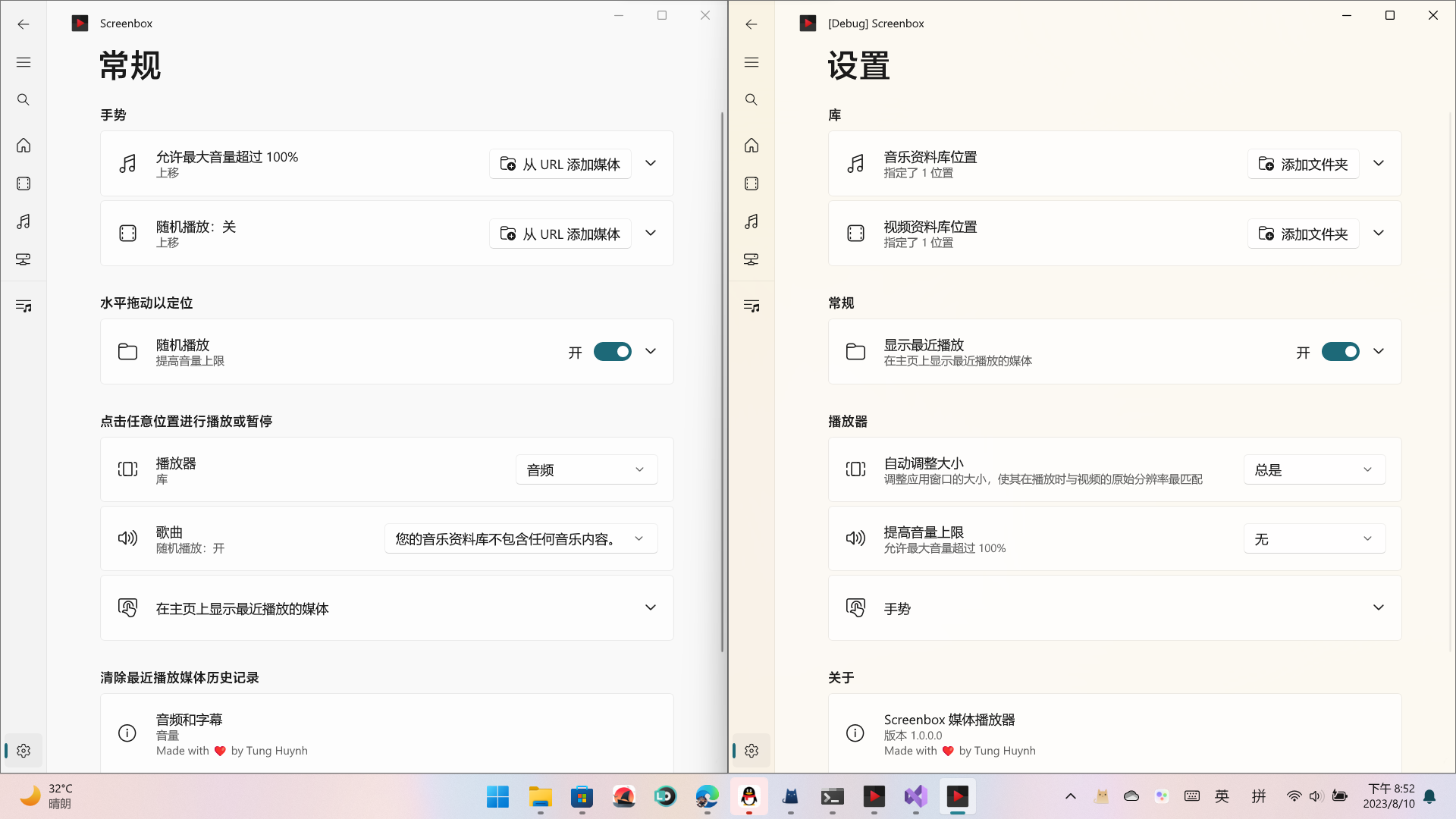Open Play queue in Debug Screenbox sidebar

tap(752, 306)
